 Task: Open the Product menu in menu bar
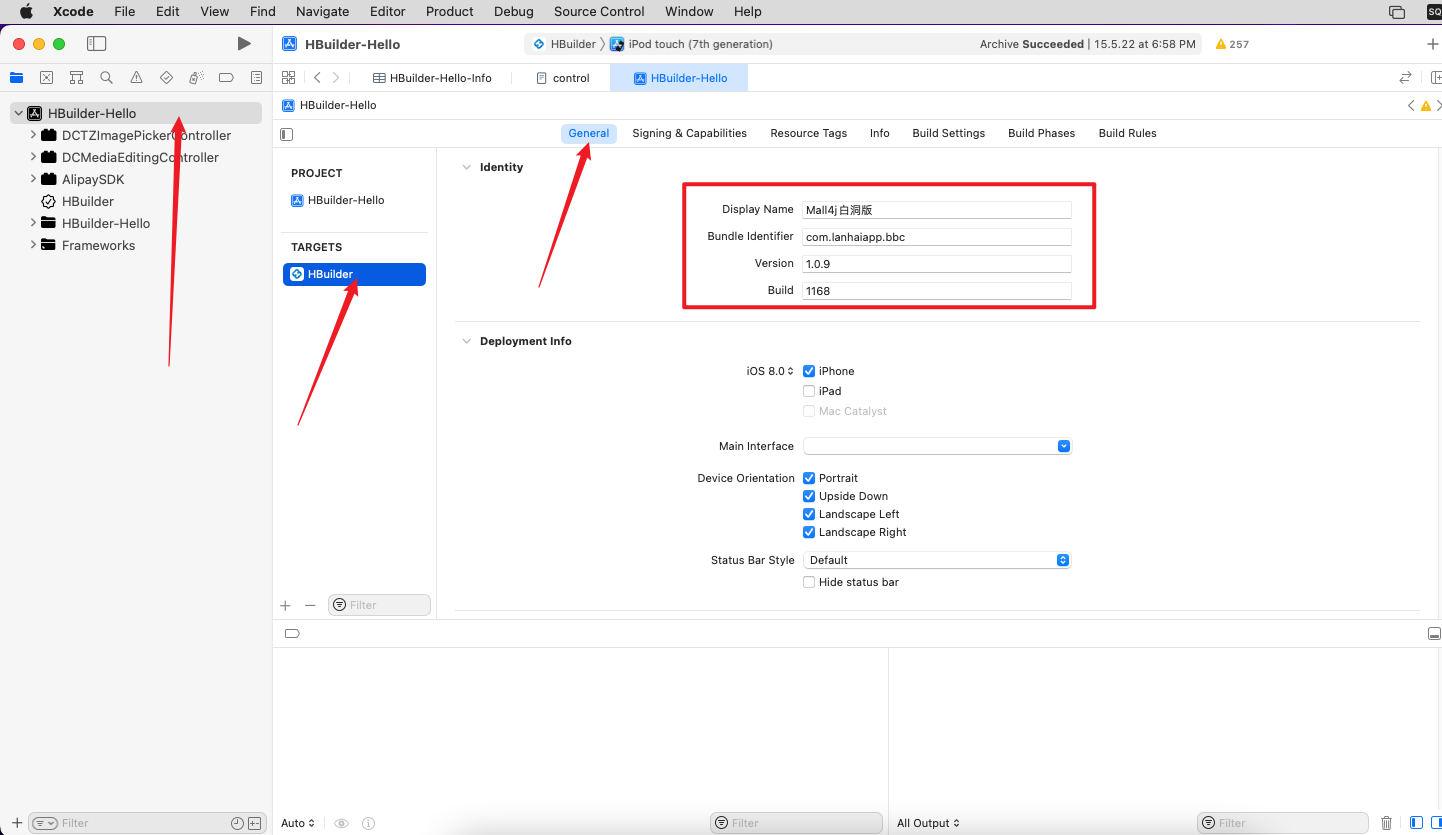pos(449,12)
